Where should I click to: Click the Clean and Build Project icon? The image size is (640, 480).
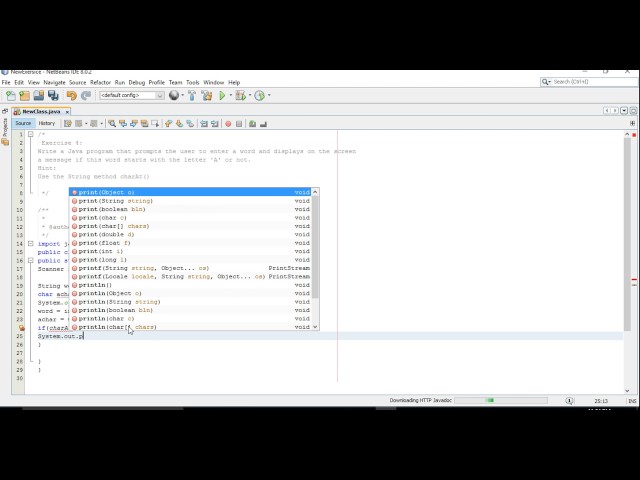[207, 96]
